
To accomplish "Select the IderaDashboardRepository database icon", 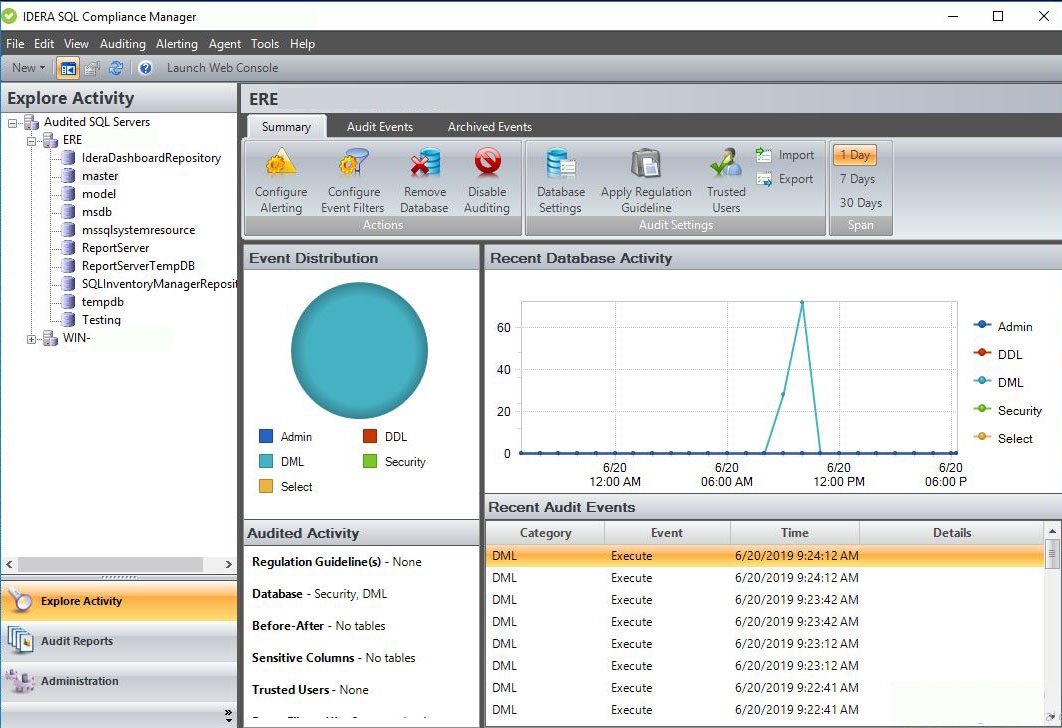I will pyautogui.click(x=68, y=158).
